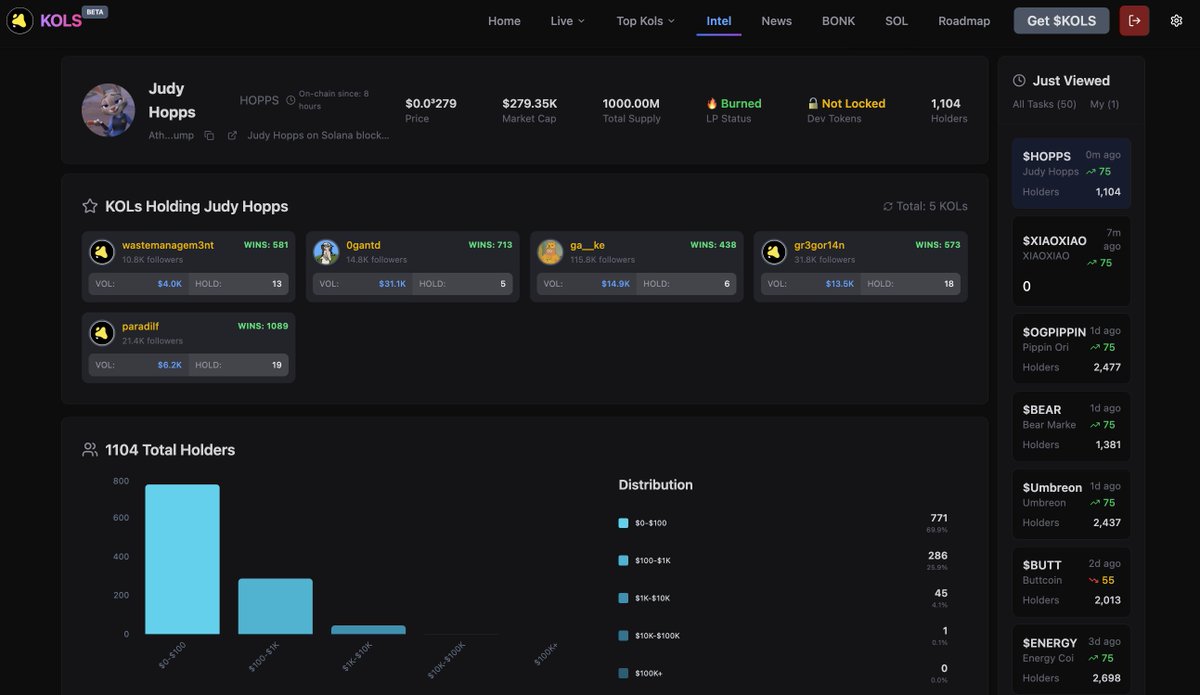Open the $XIAOXIAO just-viewed card
Viewport: 1200px width, 695px height.
tap(1071, 261)
